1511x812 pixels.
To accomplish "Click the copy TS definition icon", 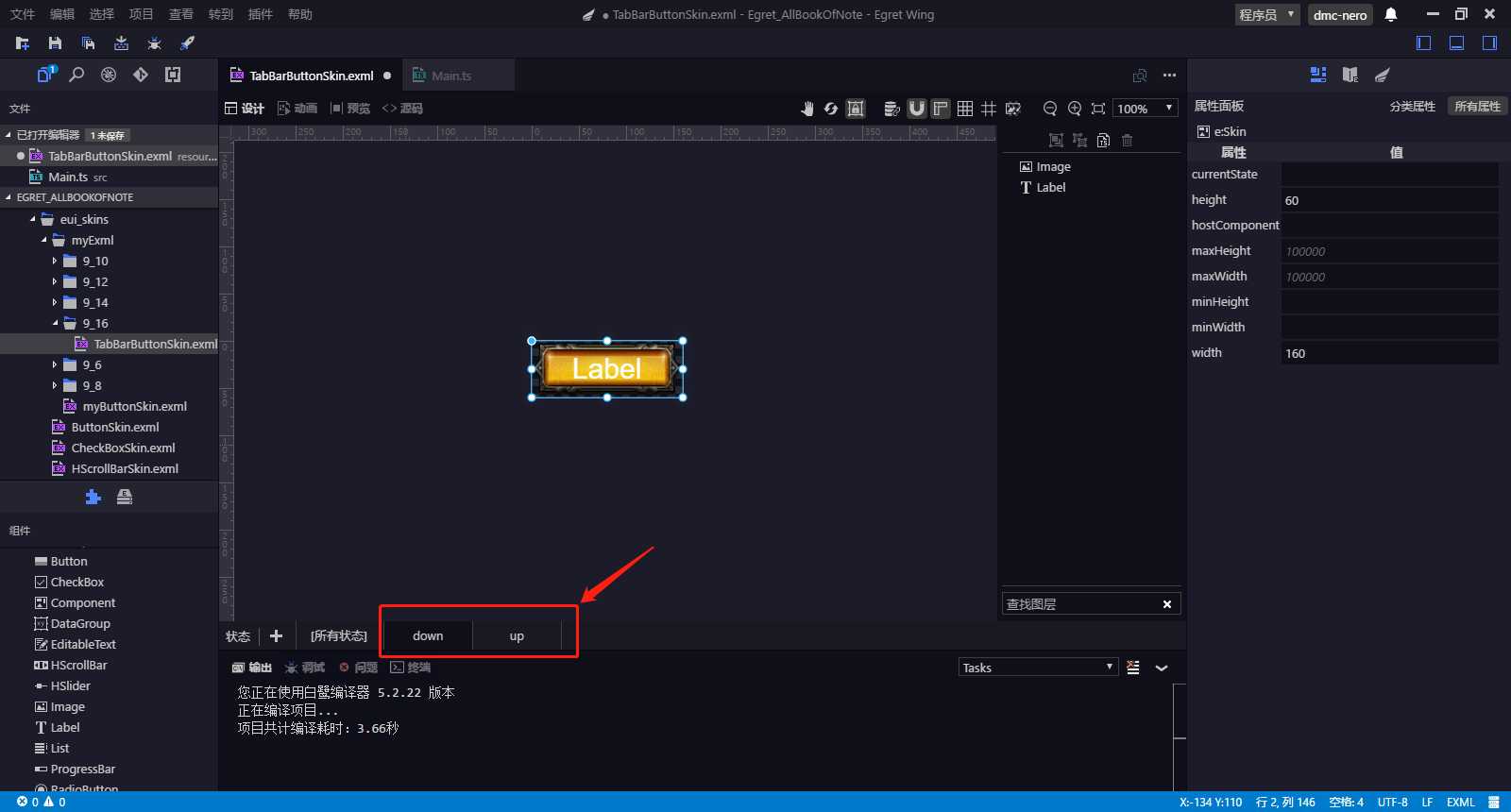I will tap(1104, 141).
